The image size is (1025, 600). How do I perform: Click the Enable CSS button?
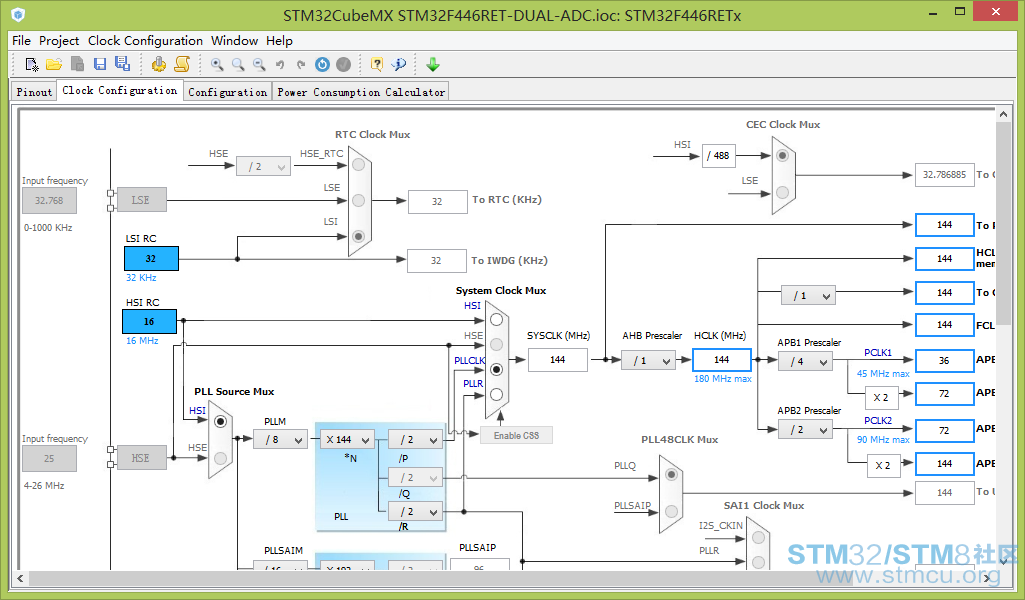coord(516,435)
